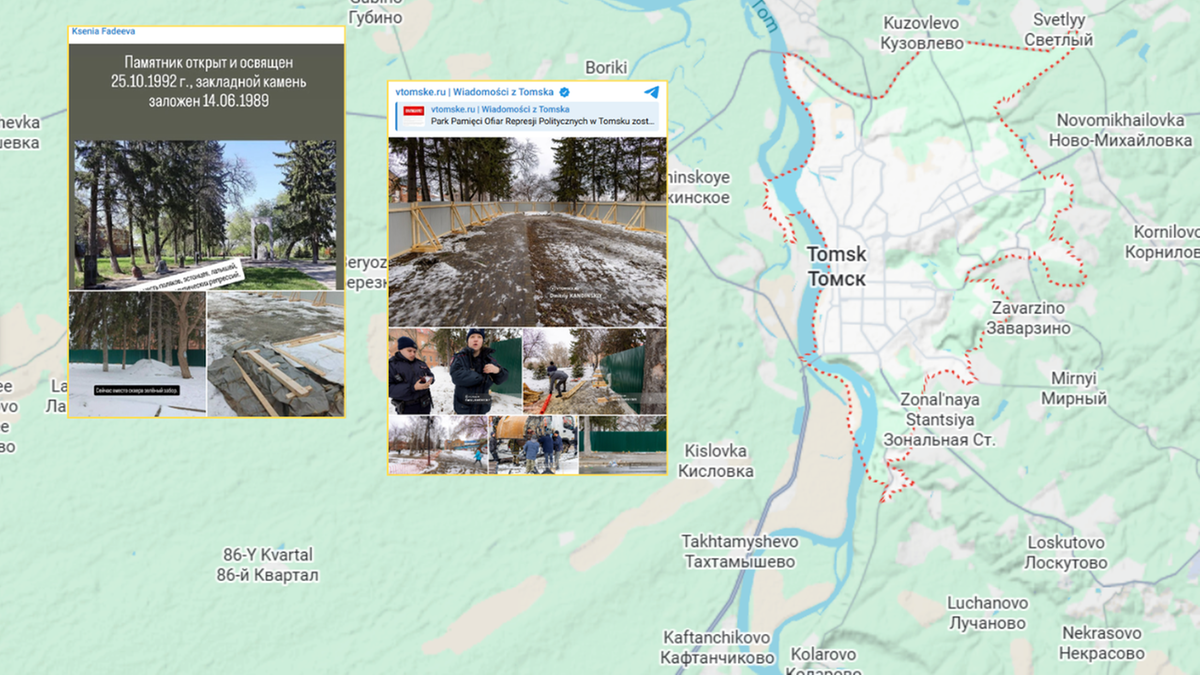This screenshot has width=1200, height=675.
Task: Select the Kislovka village label
Action: [716, 461]
